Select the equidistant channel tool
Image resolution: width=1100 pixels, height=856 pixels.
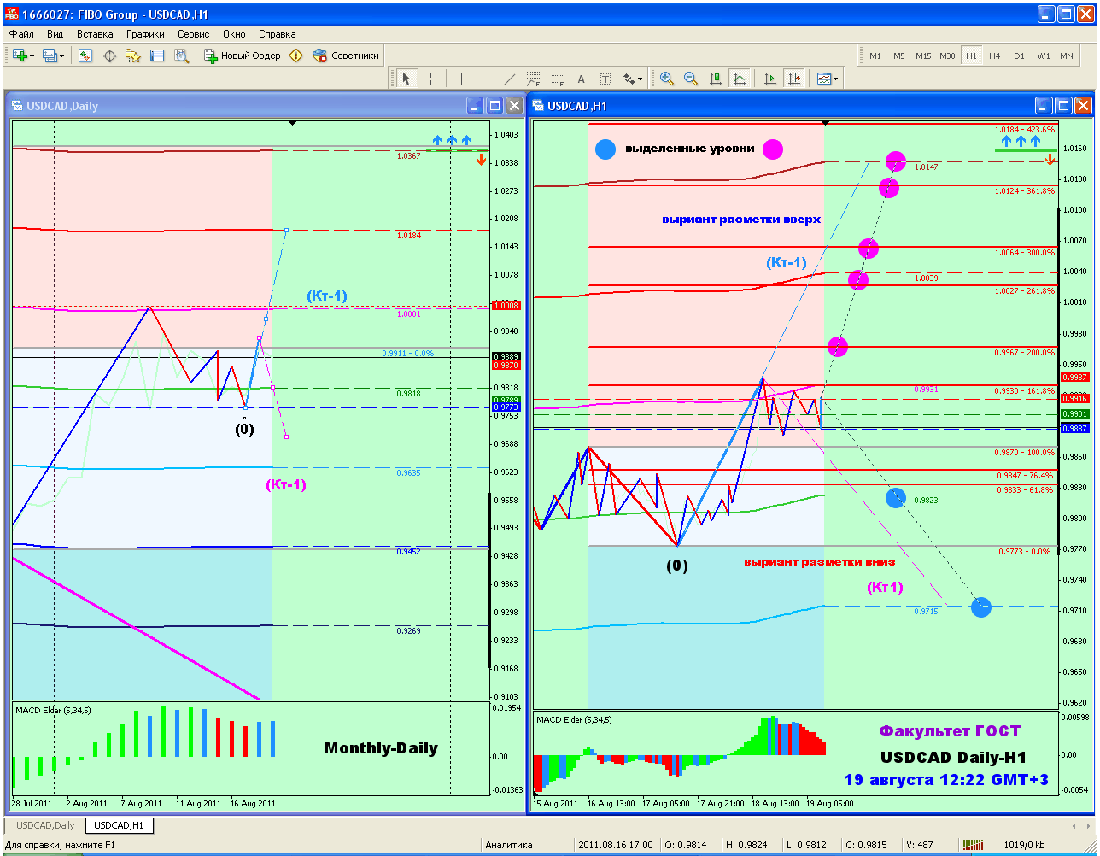click(533, 79)
